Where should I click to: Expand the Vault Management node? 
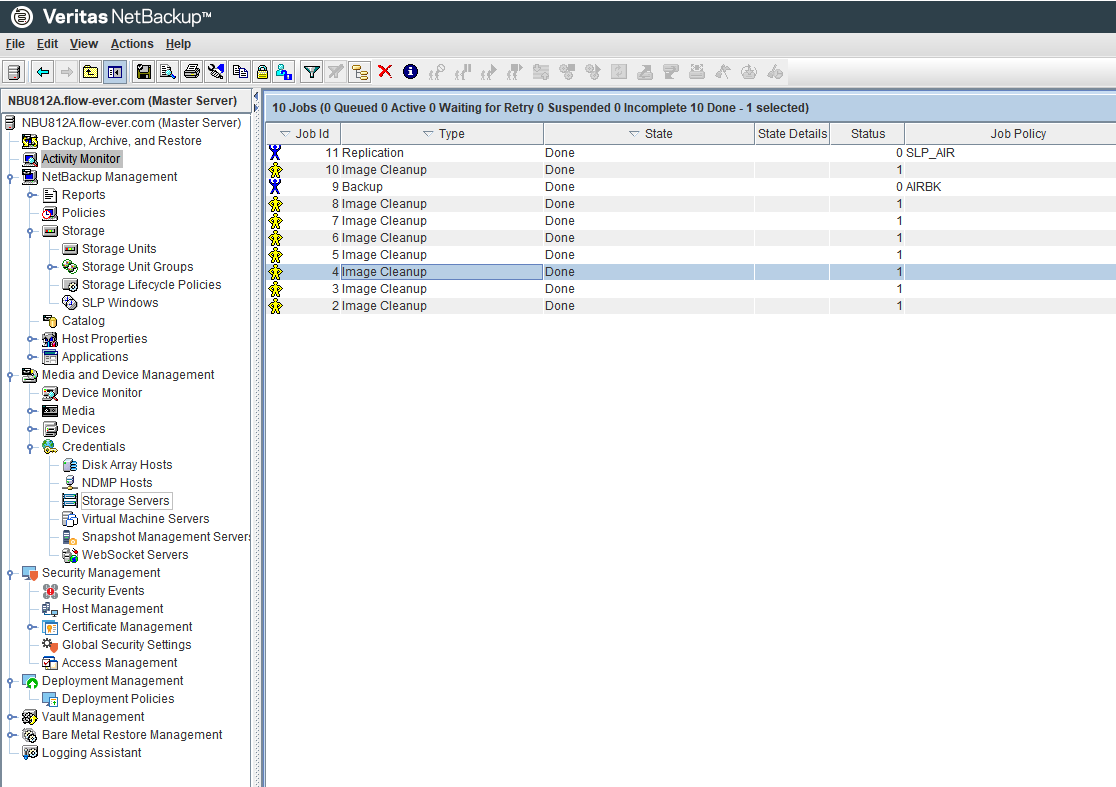[x=10, y=717]
